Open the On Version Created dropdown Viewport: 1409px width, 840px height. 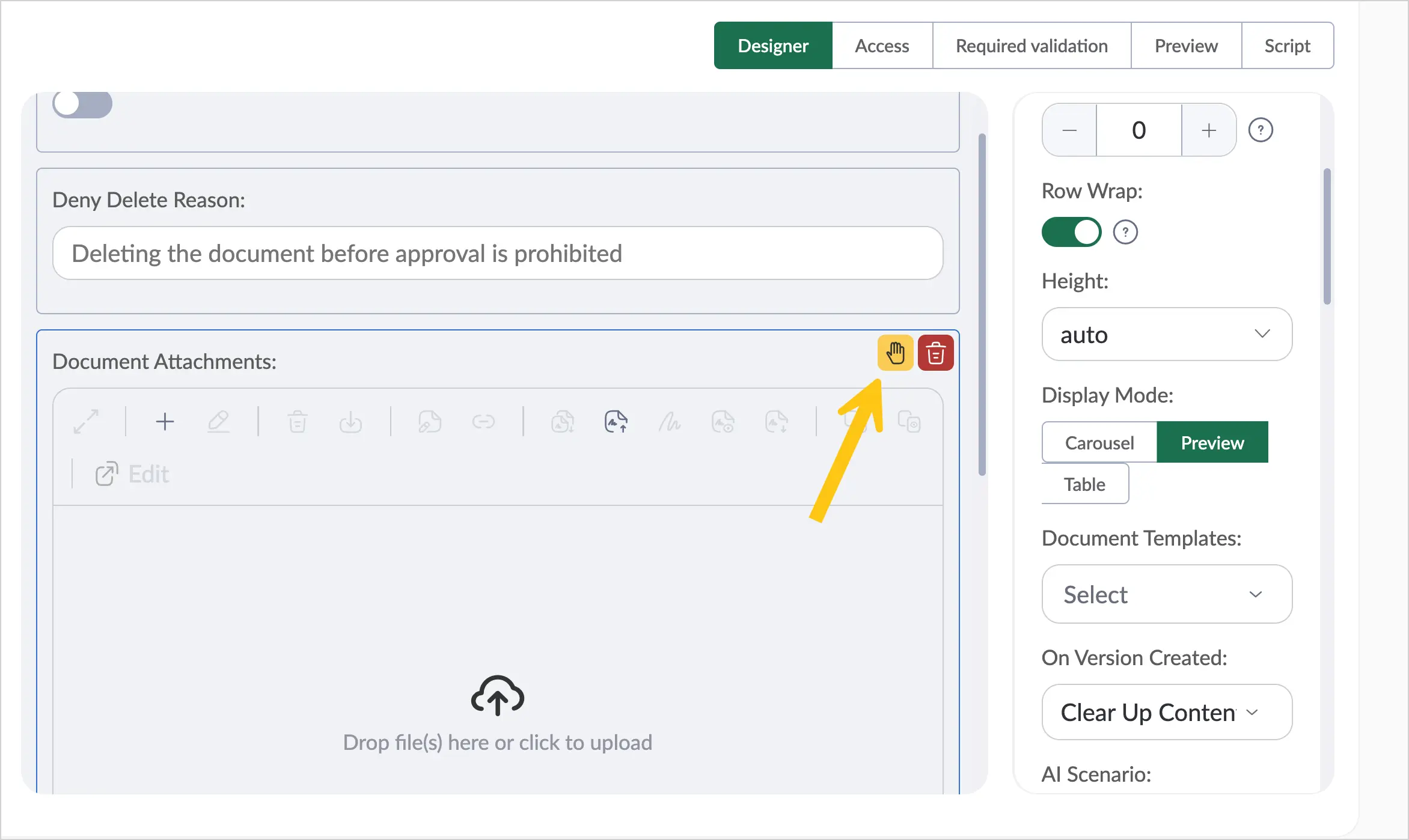pyautogui.click(x=1167, y=712)
